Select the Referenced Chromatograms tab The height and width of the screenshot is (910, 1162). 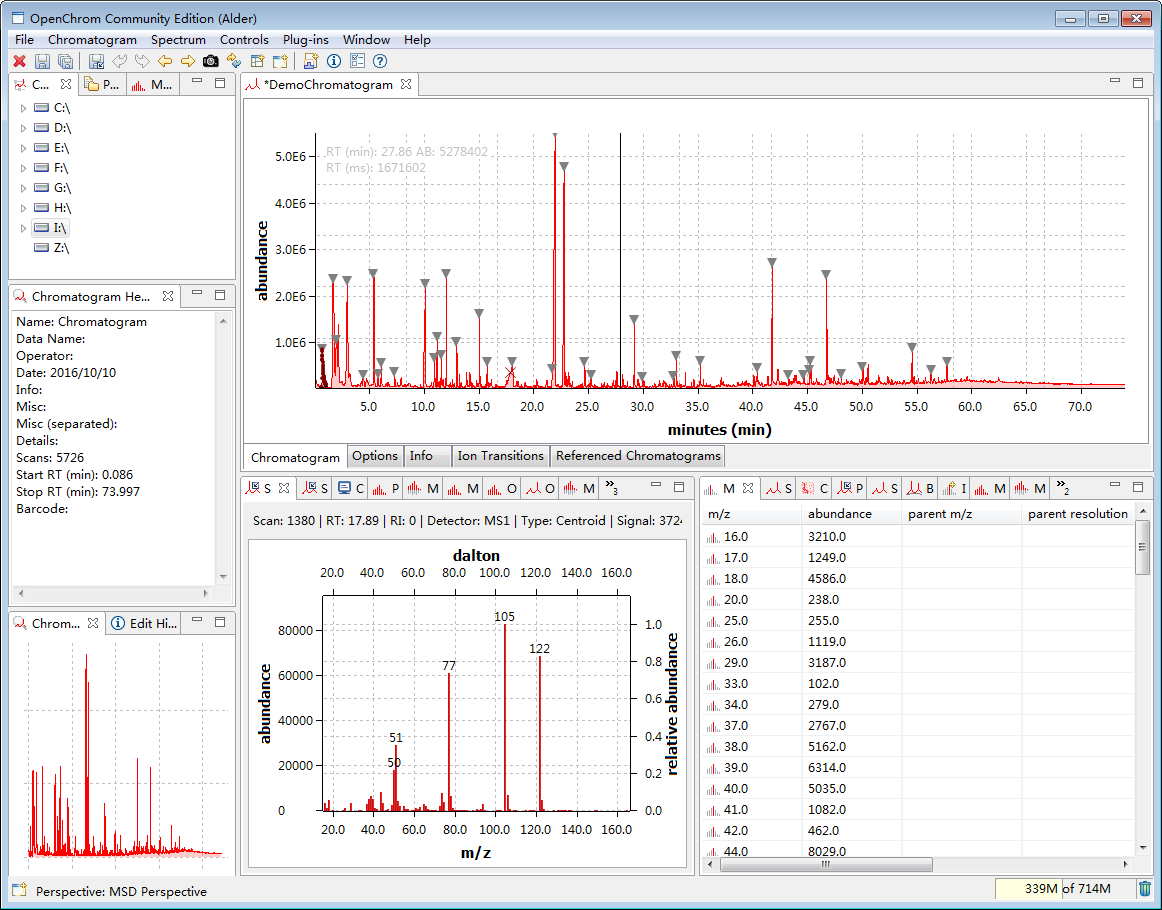coord(637,456)
